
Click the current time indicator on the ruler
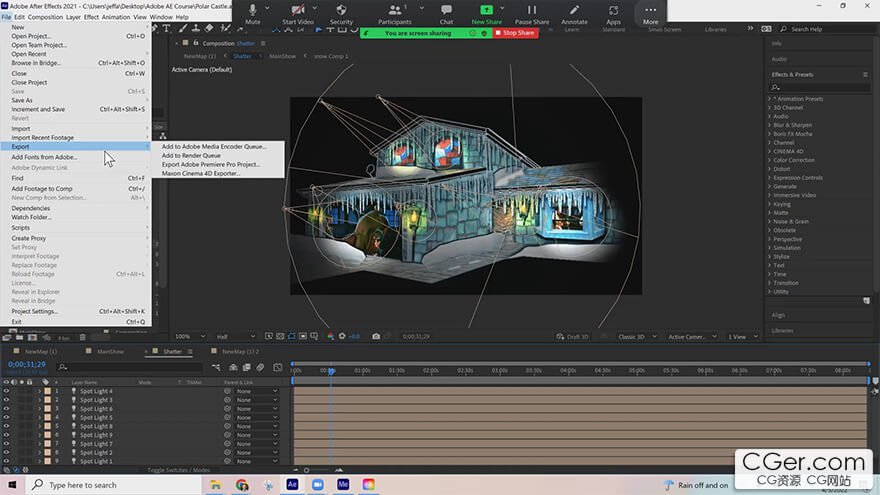(331, 371)
